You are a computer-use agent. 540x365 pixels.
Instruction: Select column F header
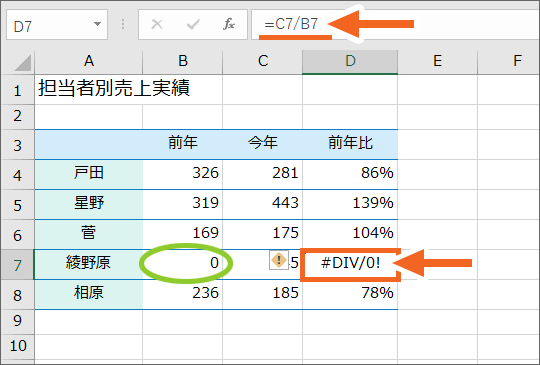[509, 62]
